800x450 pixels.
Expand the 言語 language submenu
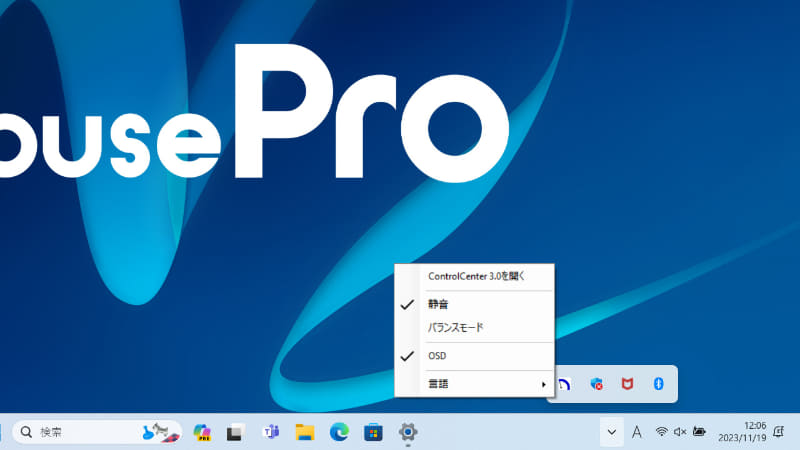474,384
